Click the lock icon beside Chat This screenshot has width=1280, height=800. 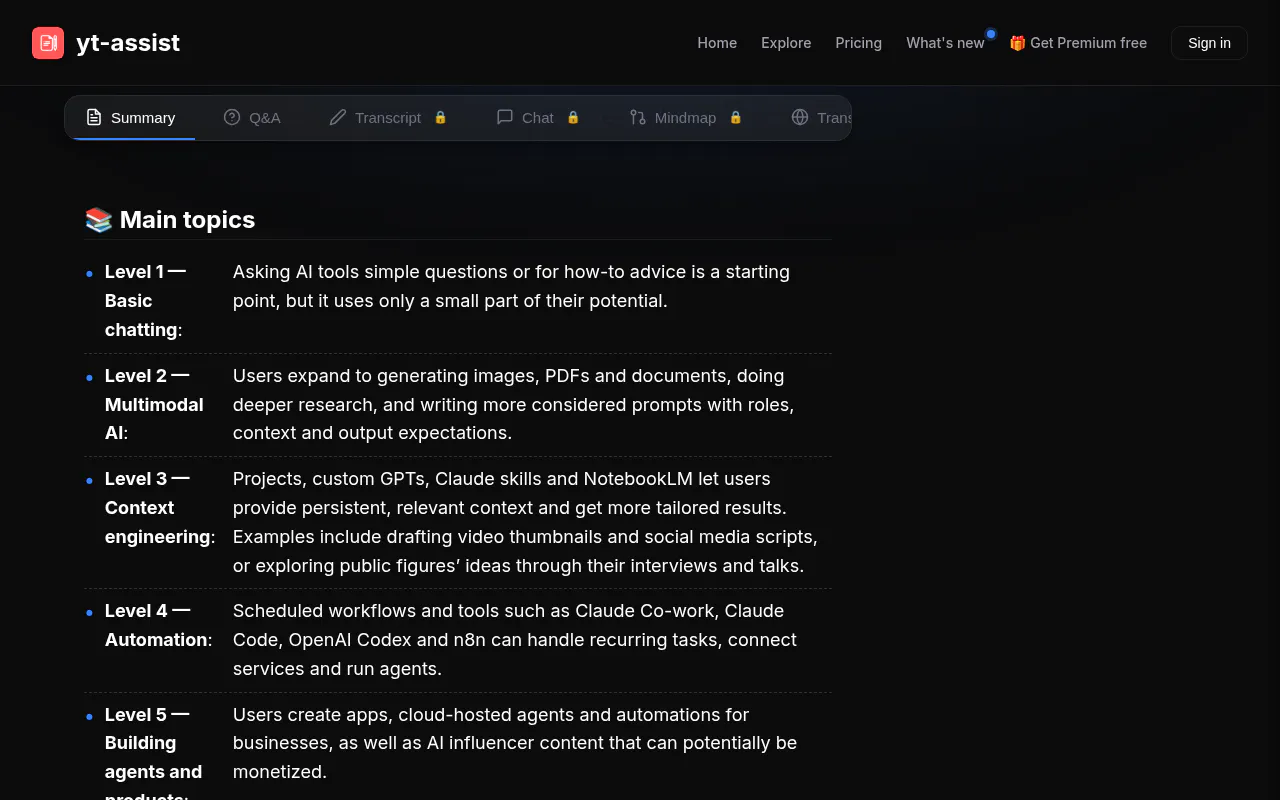tap(573, 117)
